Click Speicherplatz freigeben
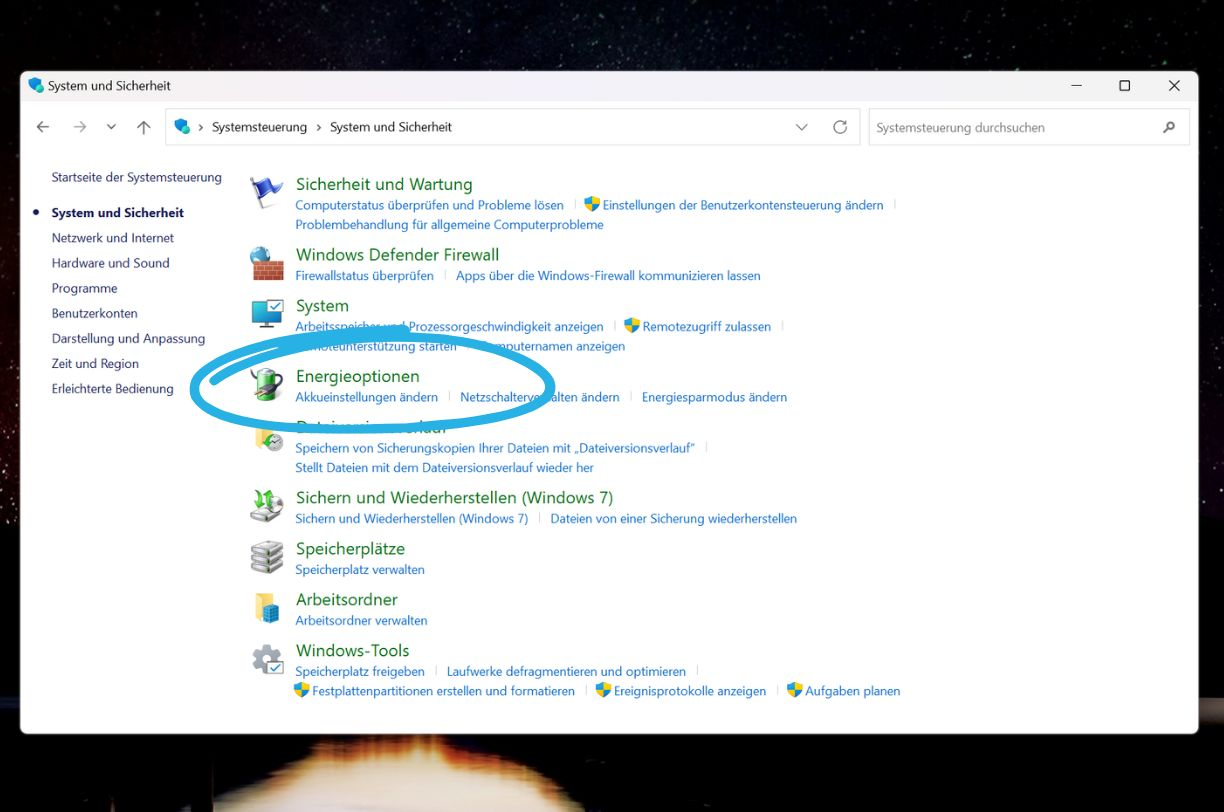The width and height of the screenshot is (1224, 812). (360, 672)
